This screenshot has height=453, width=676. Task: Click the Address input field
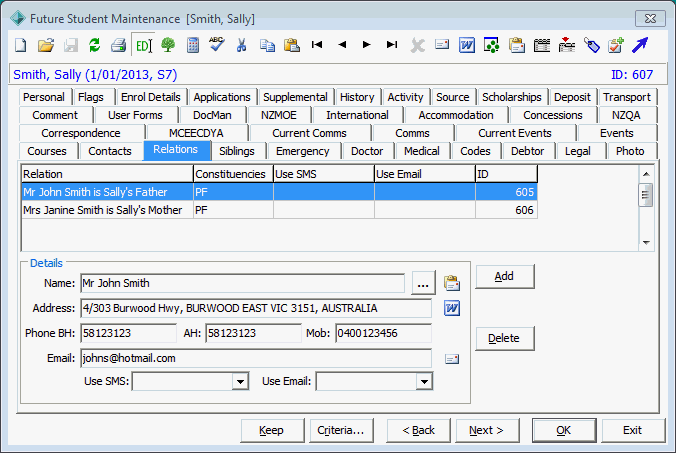pos(256,308)
